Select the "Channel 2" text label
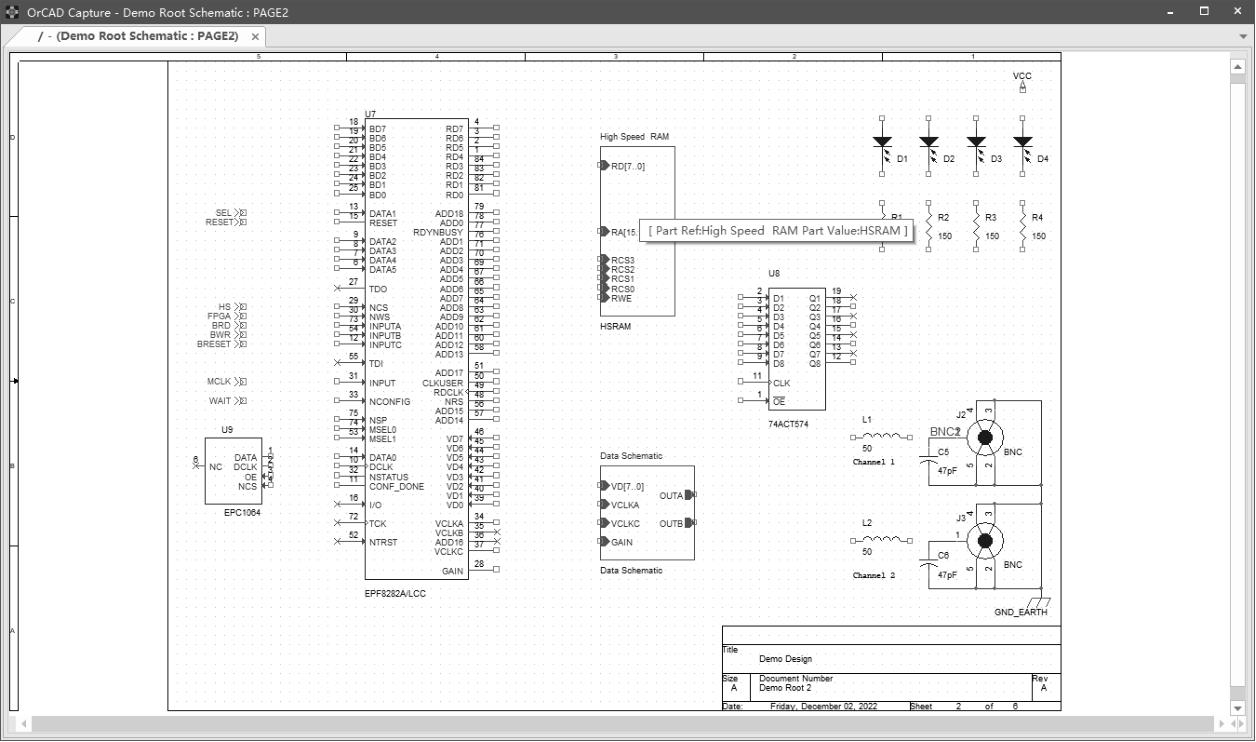 coord(874,576)
